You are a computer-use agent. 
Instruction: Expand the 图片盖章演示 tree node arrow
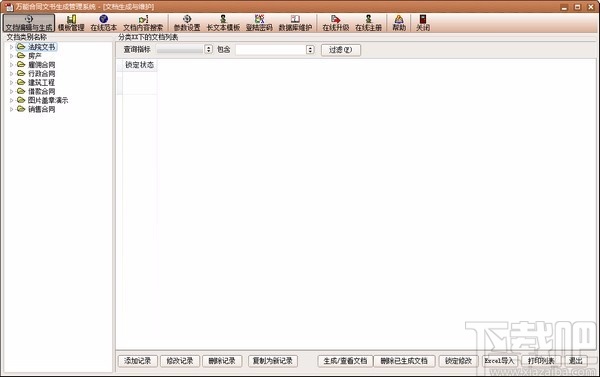[11, 100]
